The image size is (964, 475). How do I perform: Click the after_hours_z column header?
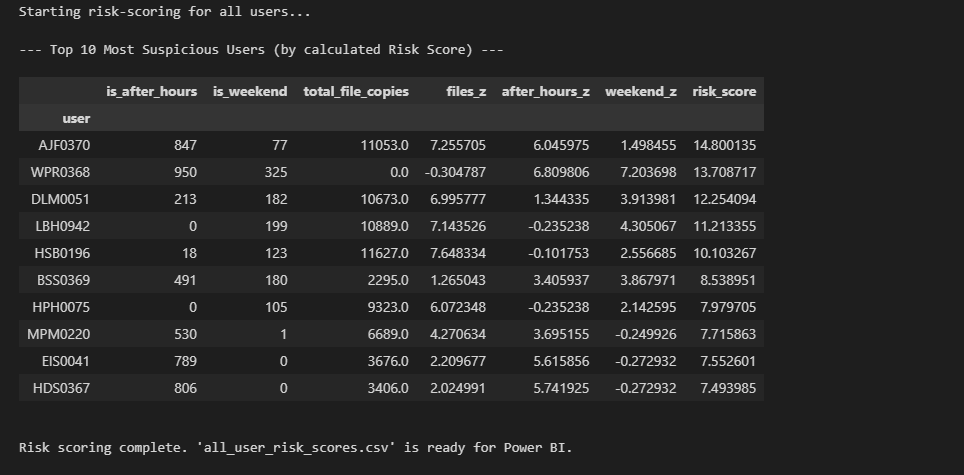[545, 91]
